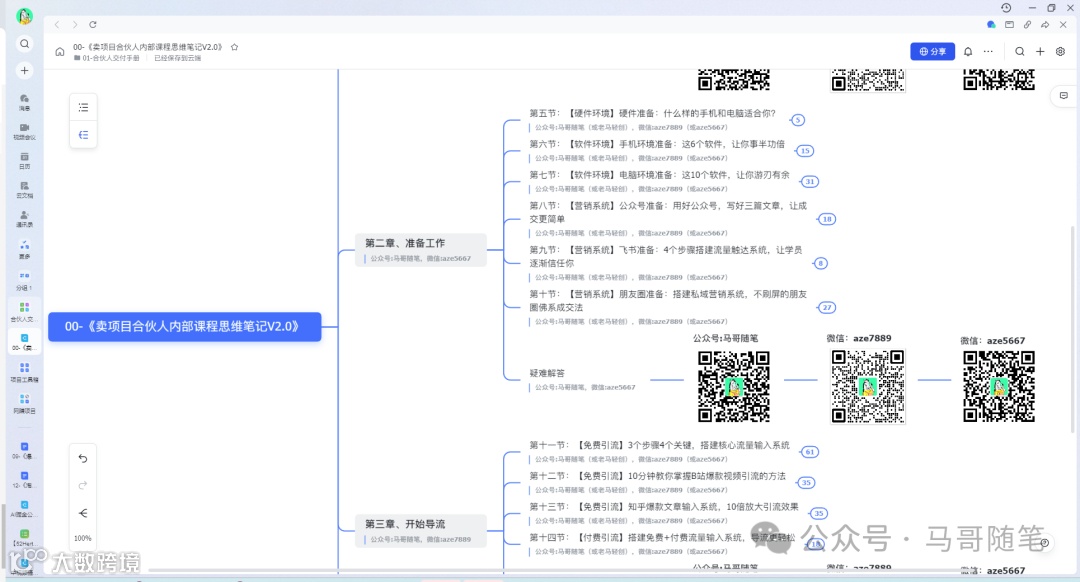Click the 100% zoom level
The height and width of the screenshot is (582, 1080).
tap(83, 539)
